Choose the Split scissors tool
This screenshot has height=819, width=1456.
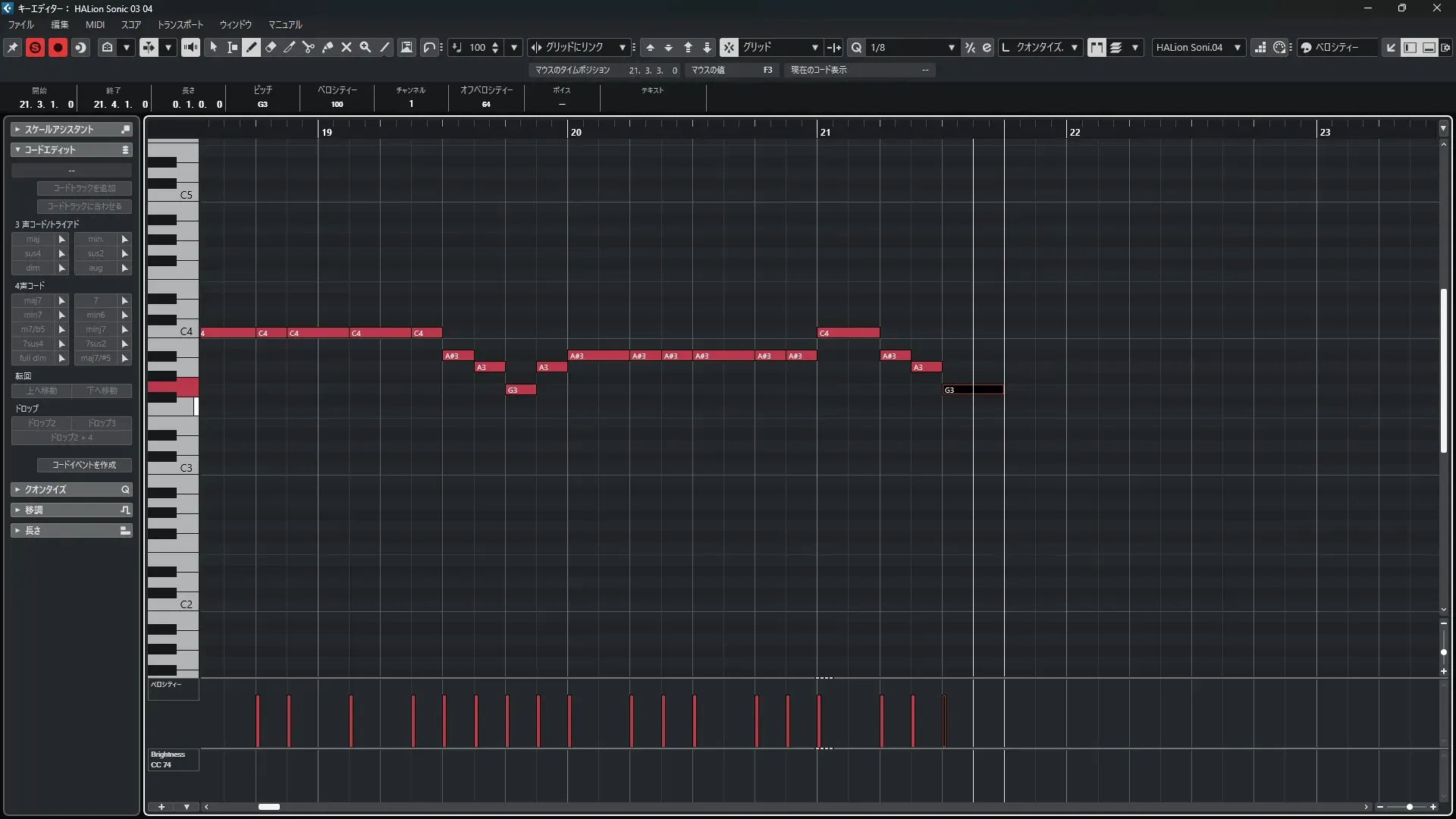pos(309,47)
